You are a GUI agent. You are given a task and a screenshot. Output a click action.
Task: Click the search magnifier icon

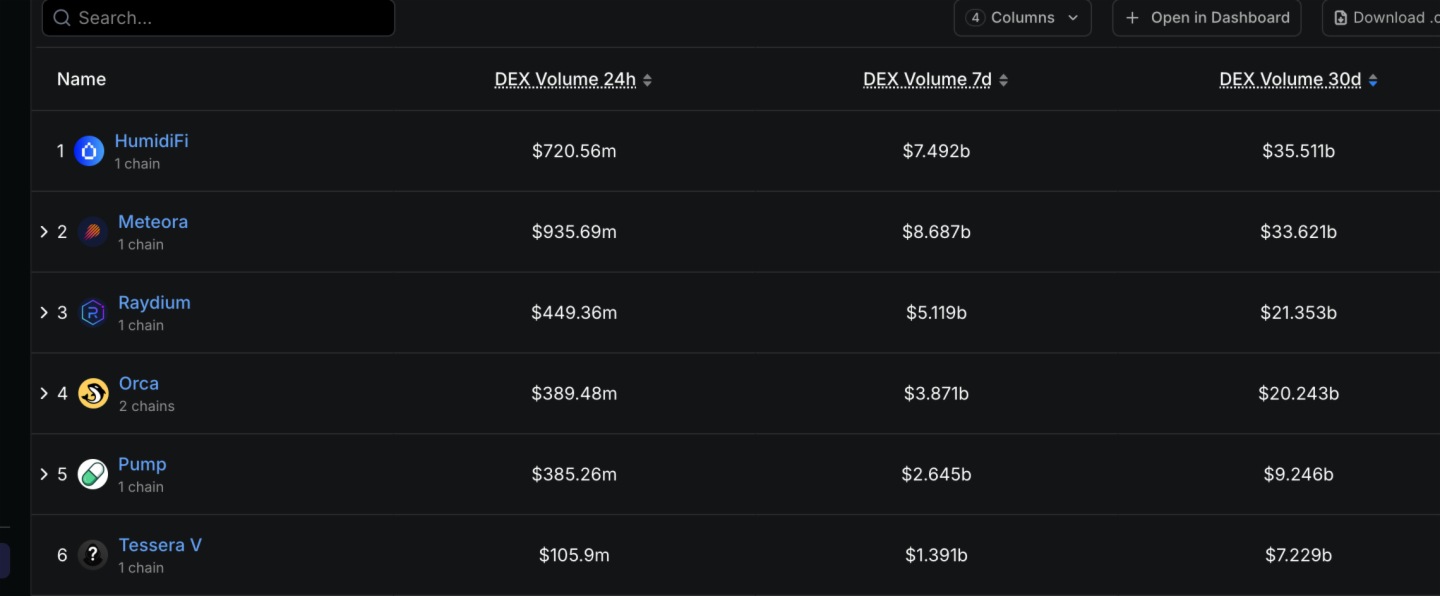pos(62,18)
